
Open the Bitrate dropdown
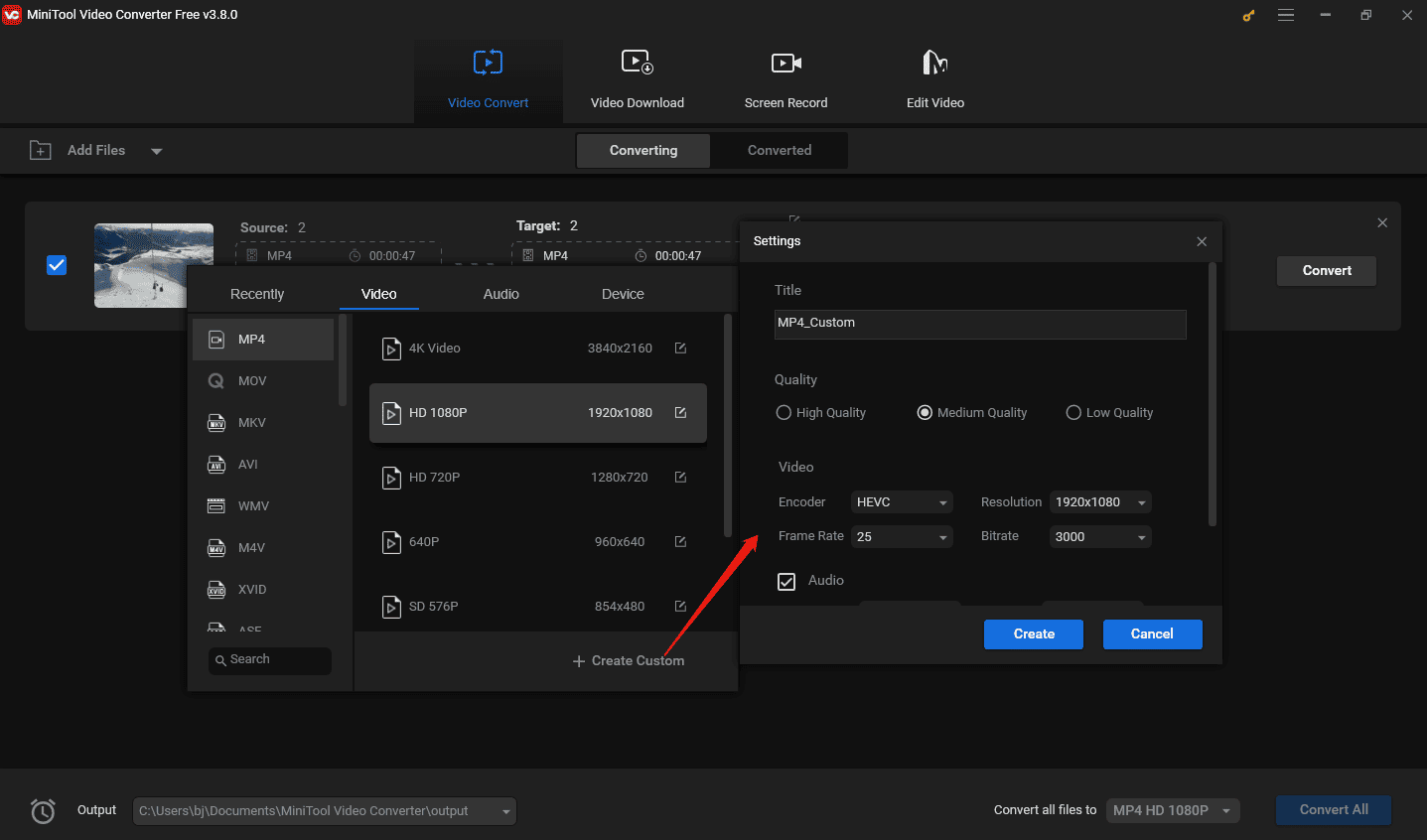(x=1100, y=537)
